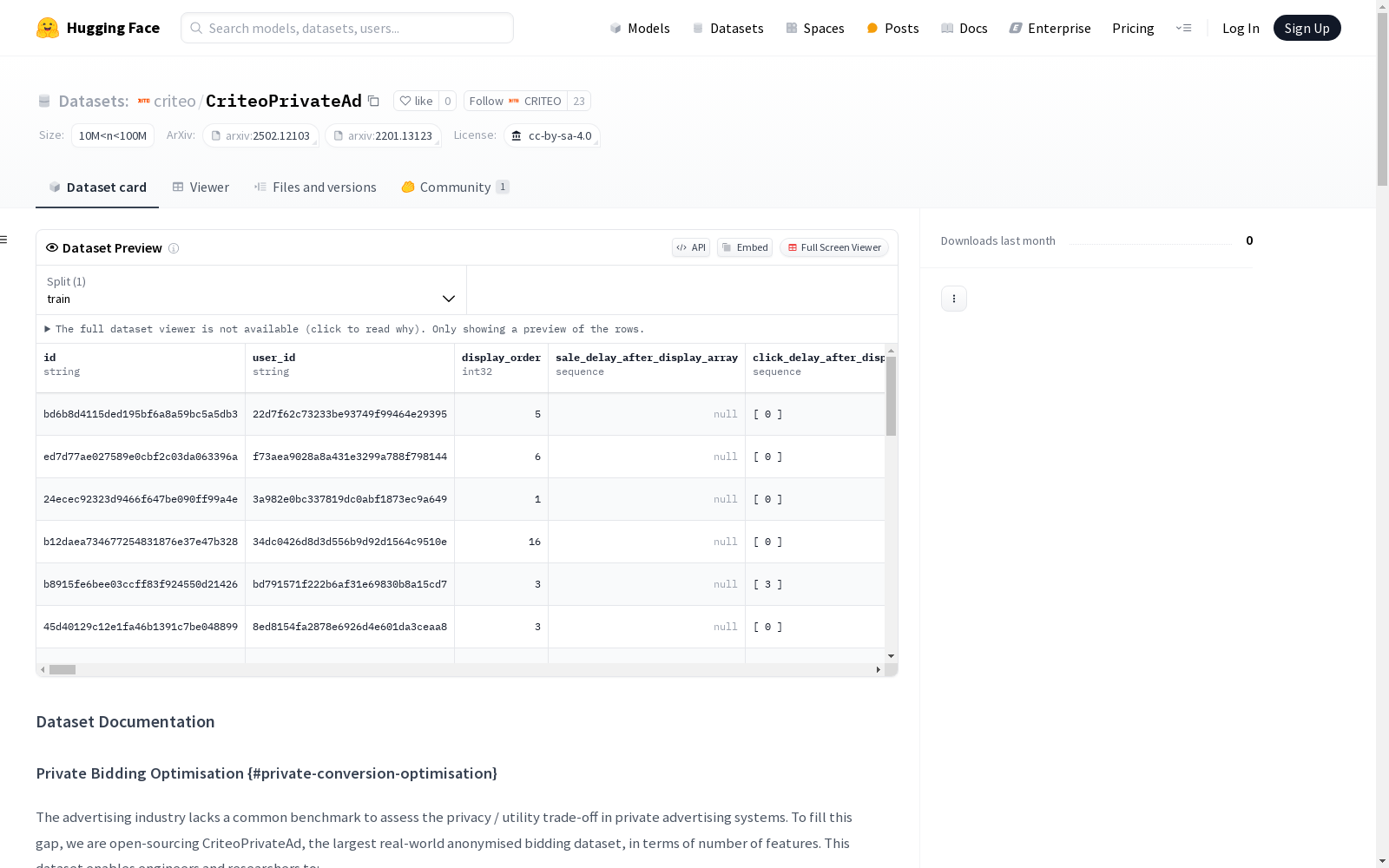Open the additional navigation menu icon
This screenshot has width=1389, height=868.
(1183, 28)
